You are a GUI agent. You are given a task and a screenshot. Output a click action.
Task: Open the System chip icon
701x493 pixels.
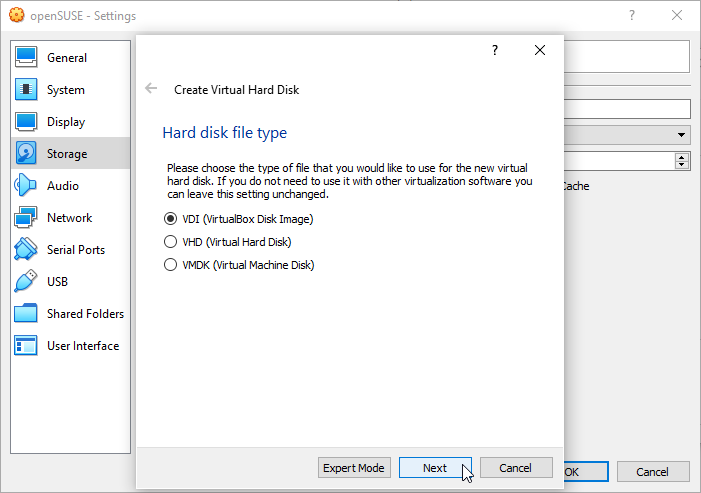pos(27,90)
